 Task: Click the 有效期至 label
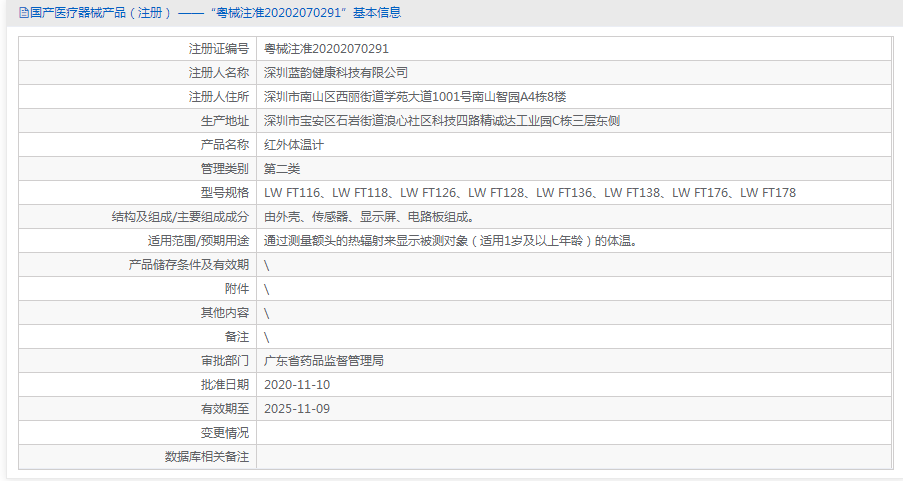[x=225, y=409]
